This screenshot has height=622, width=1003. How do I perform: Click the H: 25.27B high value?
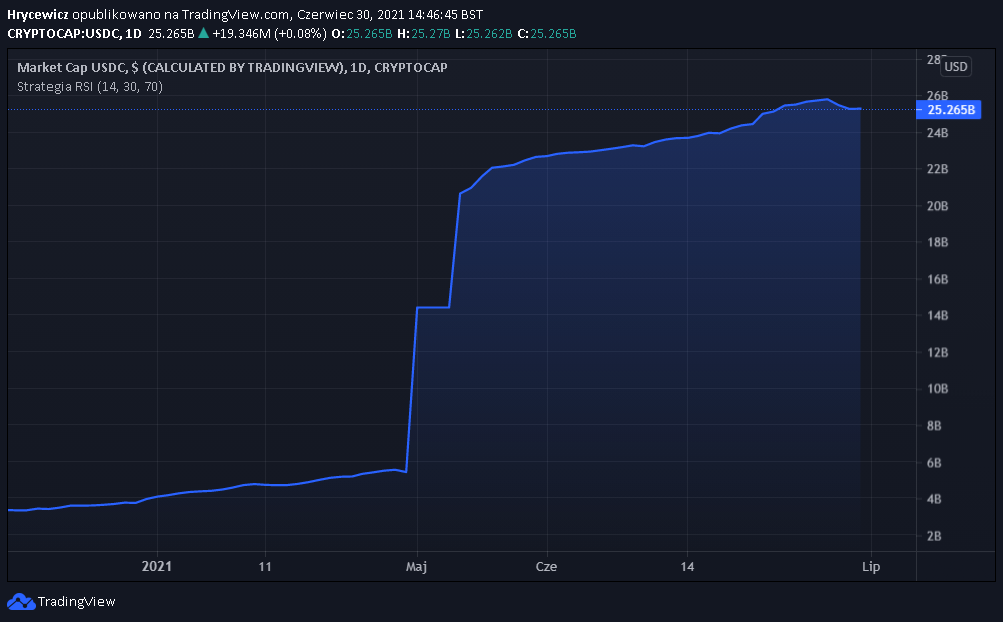tap(423, 33)
